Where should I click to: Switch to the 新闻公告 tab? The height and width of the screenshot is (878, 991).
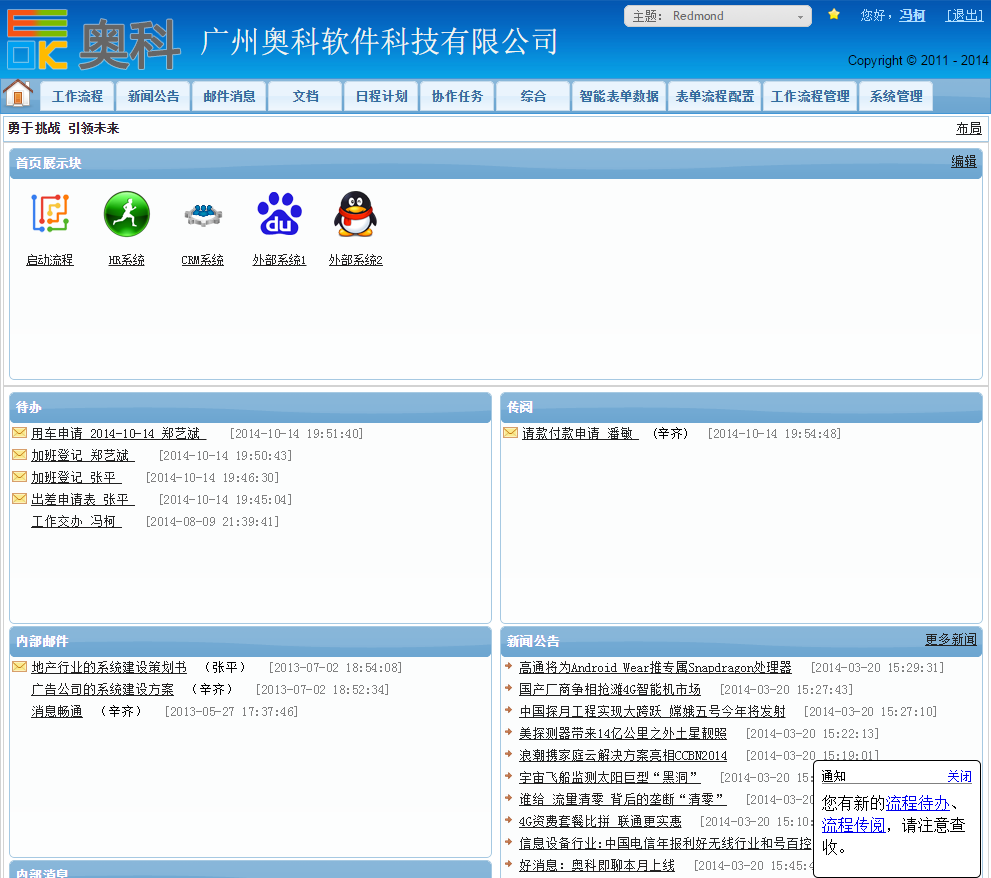point(153,97)
